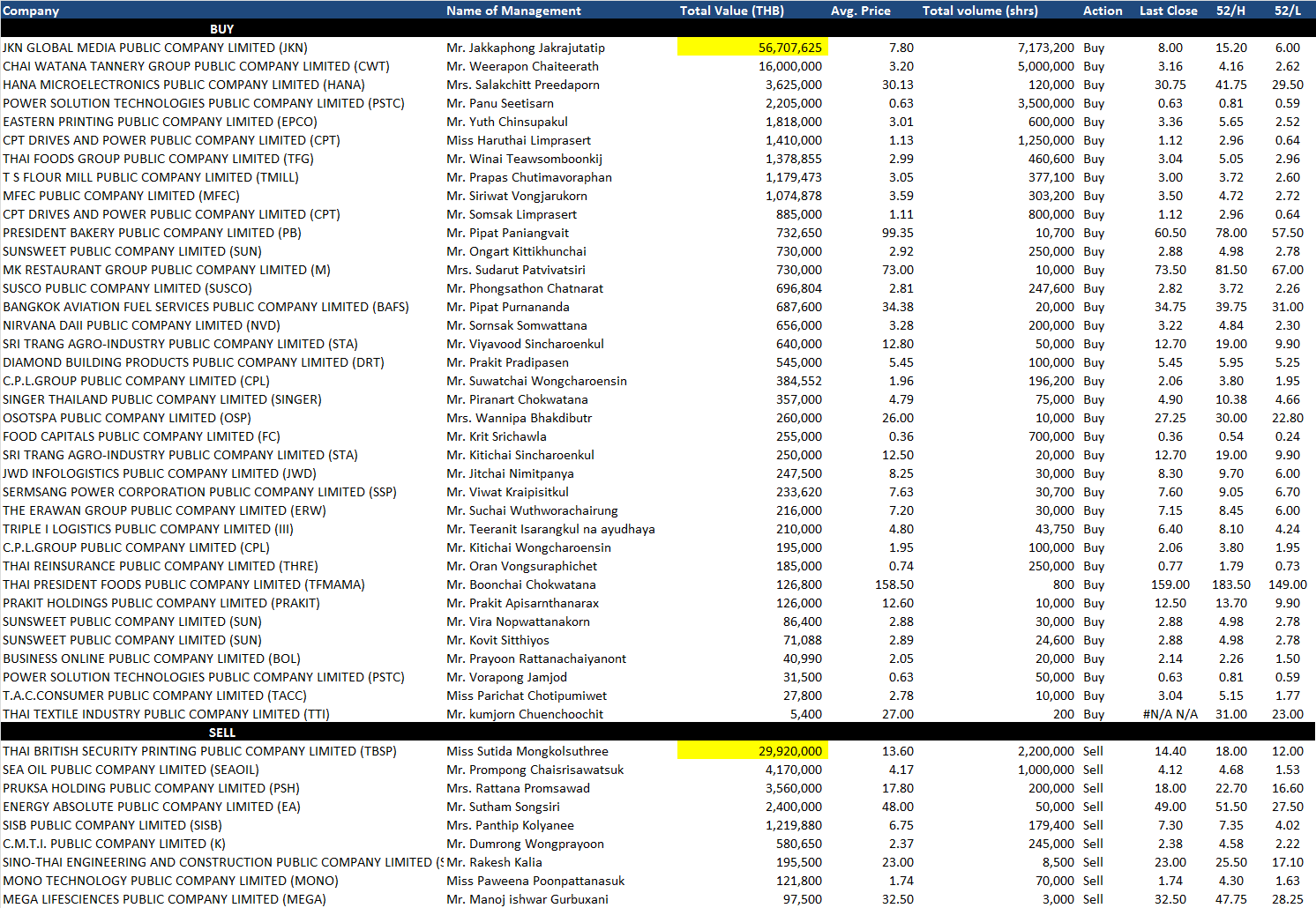Click the Total Value (THB) header
1316x908 pixels.
[732, 11]
